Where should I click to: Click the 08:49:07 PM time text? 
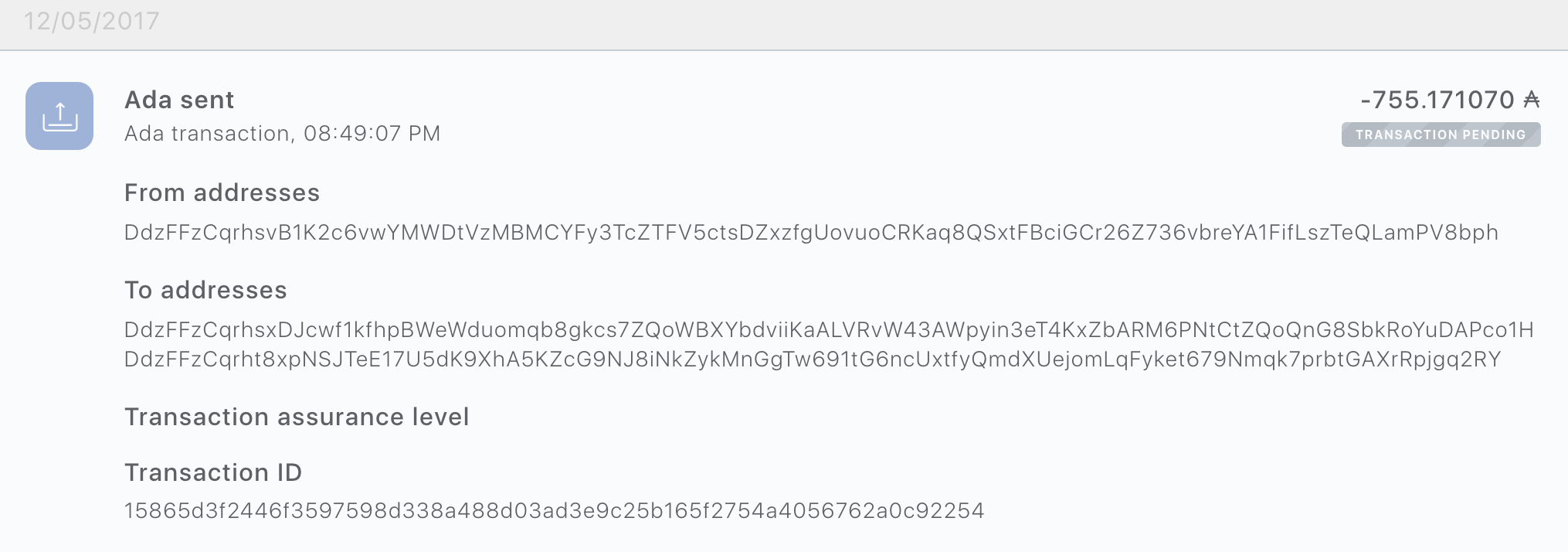(372, 134)
